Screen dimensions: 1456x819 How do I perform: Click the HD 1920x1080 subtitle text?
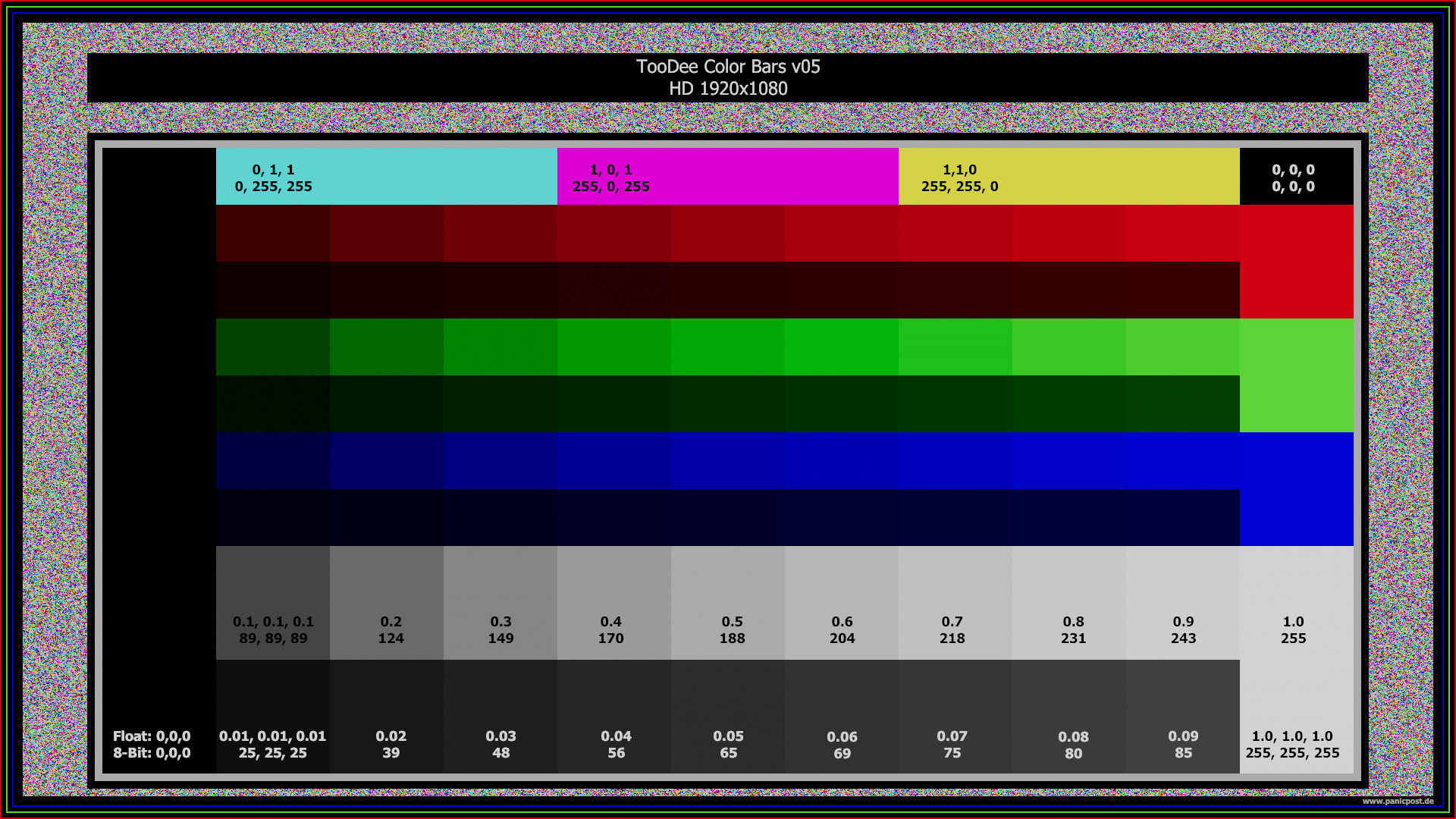[728, 88]
